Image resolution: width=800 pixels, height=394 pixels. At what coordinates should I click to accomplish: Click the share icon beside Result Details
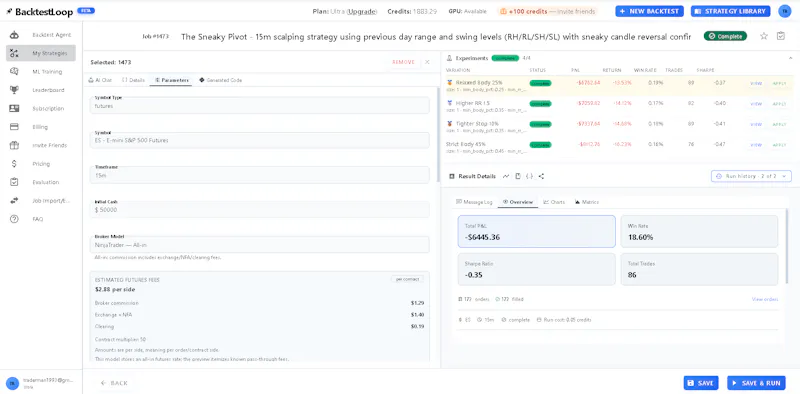tap(541, 176)
